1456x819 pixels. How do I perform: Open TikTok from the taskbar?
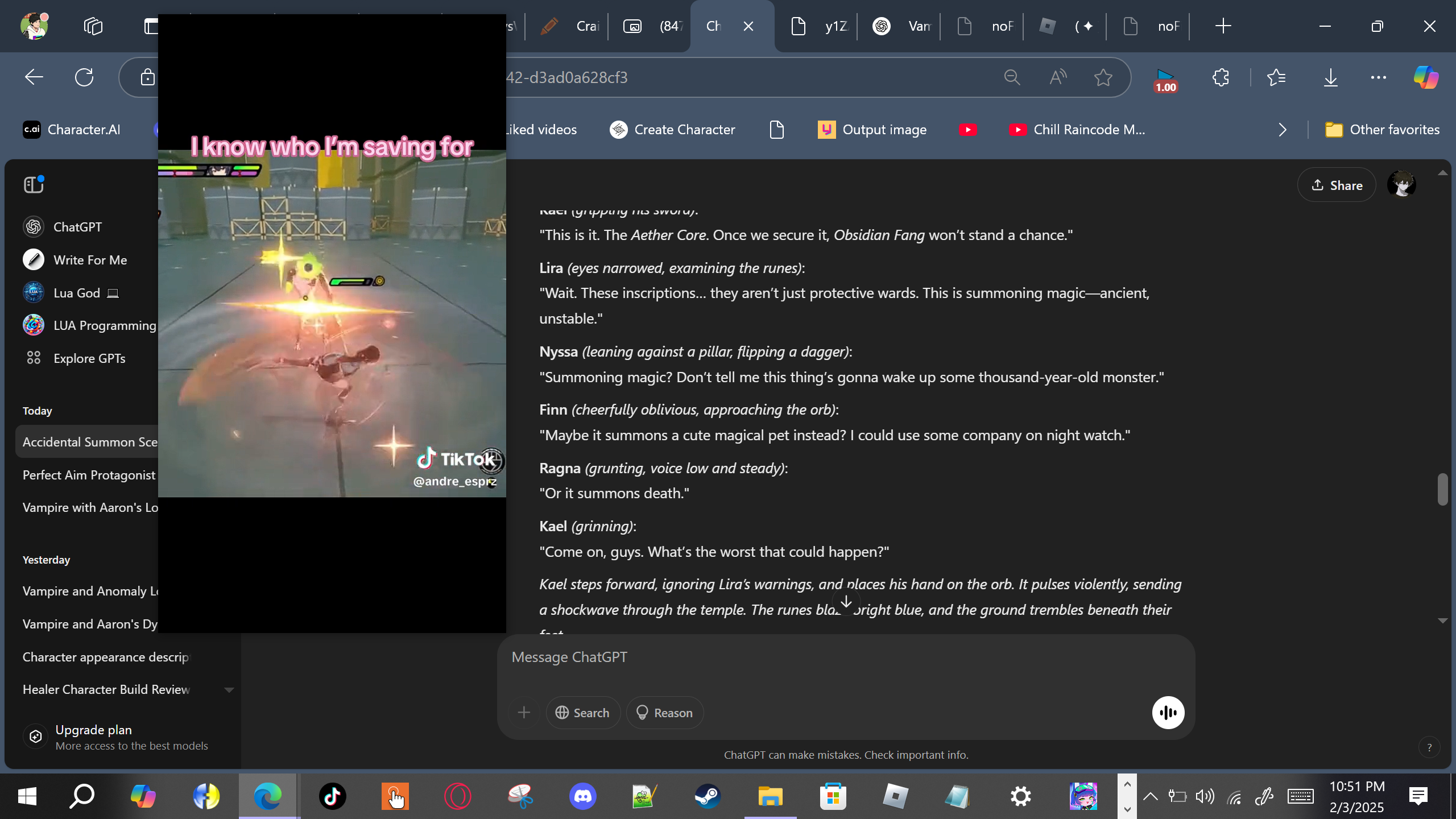point(332,796)
